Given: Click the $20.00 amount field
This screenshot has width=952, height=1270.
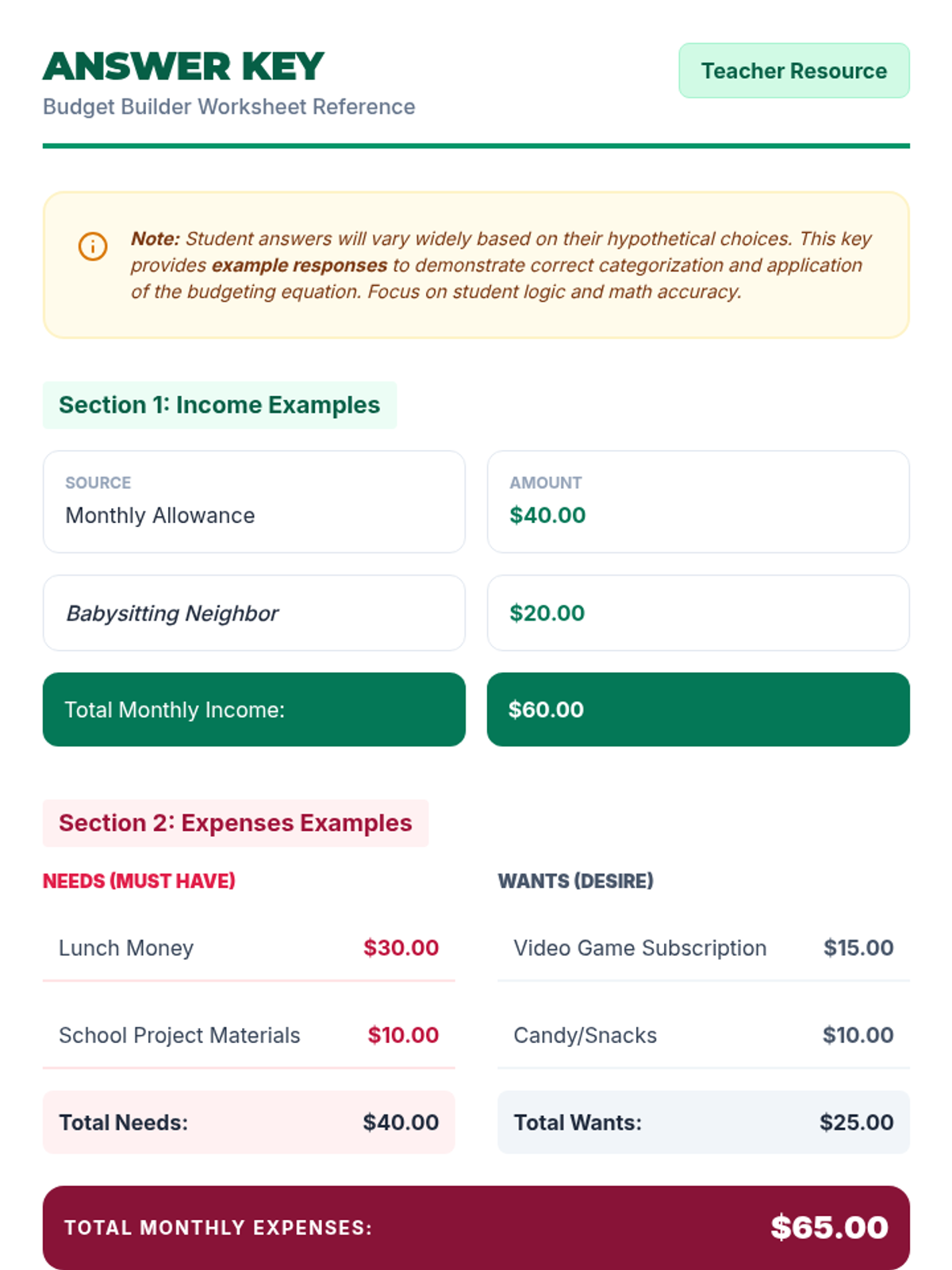Looking at the screenshot, I should 697,613.
